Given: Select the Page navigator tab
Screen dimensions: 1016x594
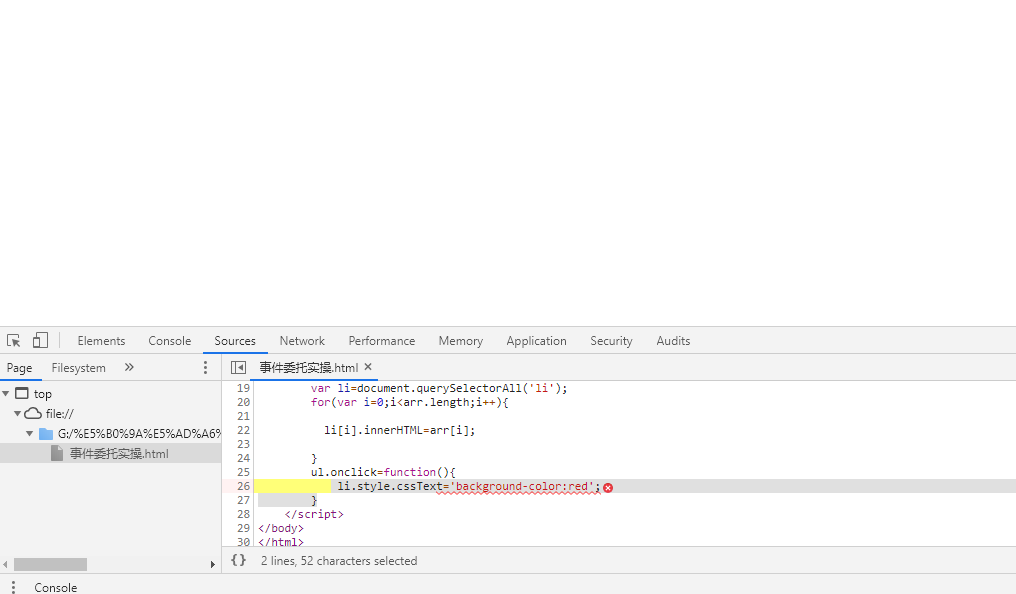Looking at the screenshot, I should click(19, 368).
